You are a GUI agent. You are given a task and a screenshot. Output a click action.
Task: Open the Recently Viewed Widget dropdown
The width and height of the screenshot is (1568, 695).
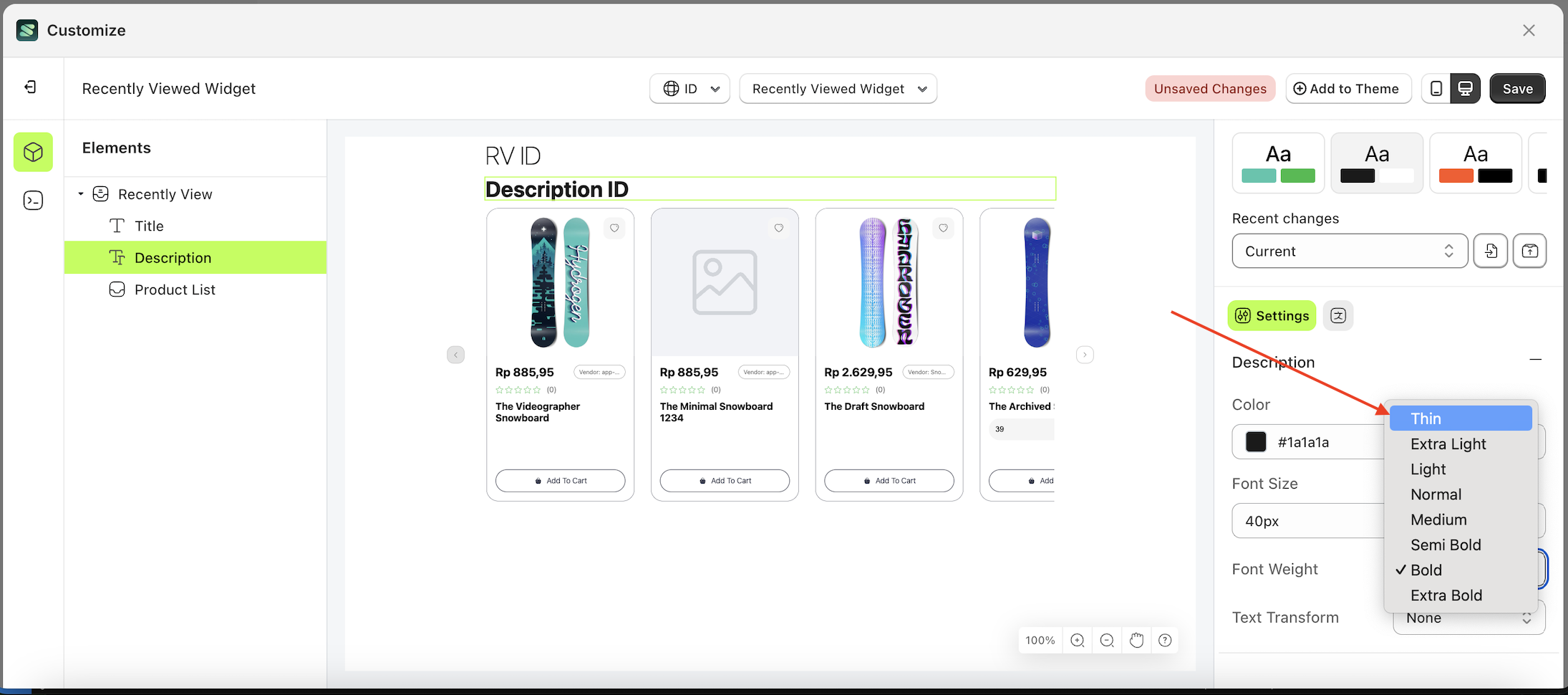tap(838, 88)
